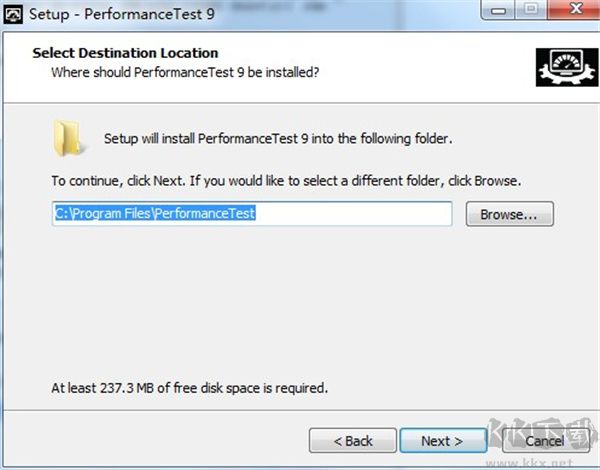This screenshot has width=600, height=470.
Task: Go to the previous step with Back
Action: tap(352, 441)
